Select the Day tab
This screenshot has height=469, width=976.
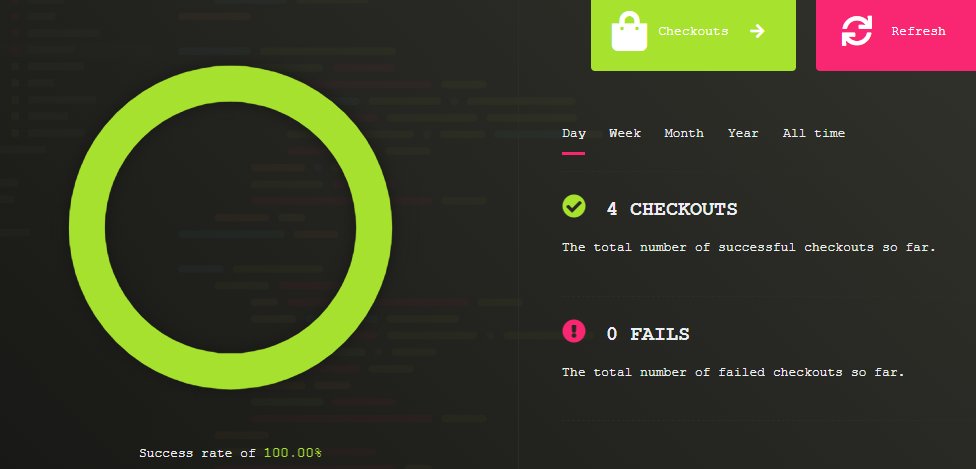(x=573, y=133)
